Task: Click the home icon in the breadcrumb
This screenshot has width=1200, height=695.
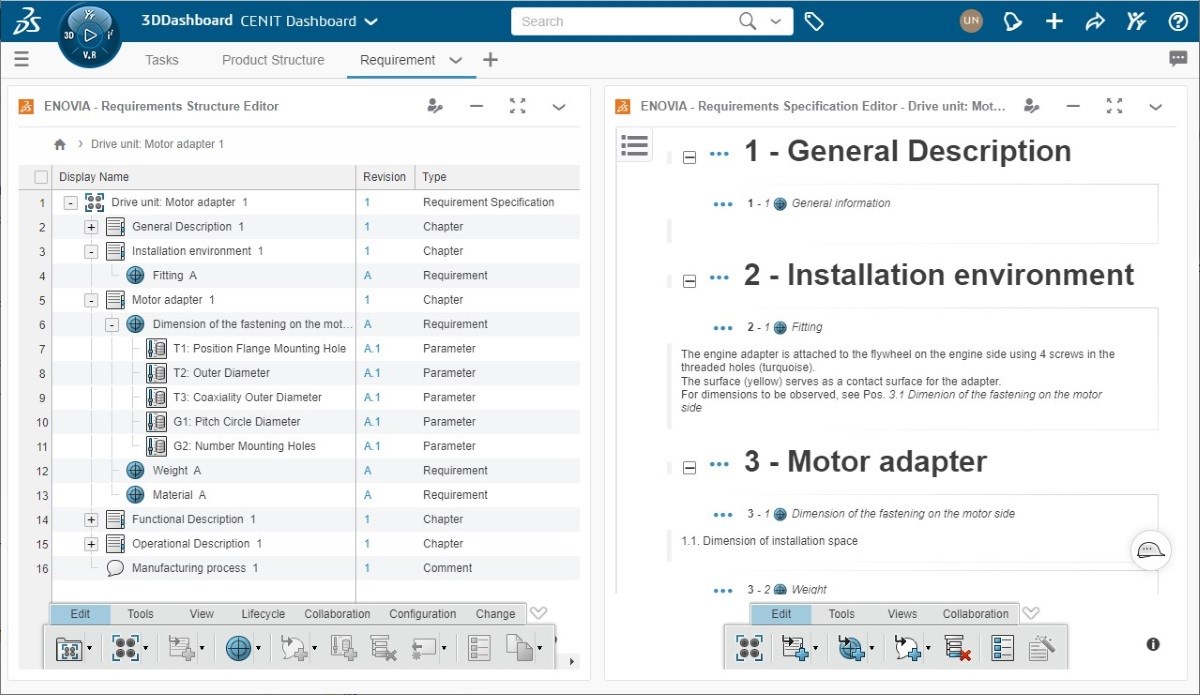Action: pos(60,144)
